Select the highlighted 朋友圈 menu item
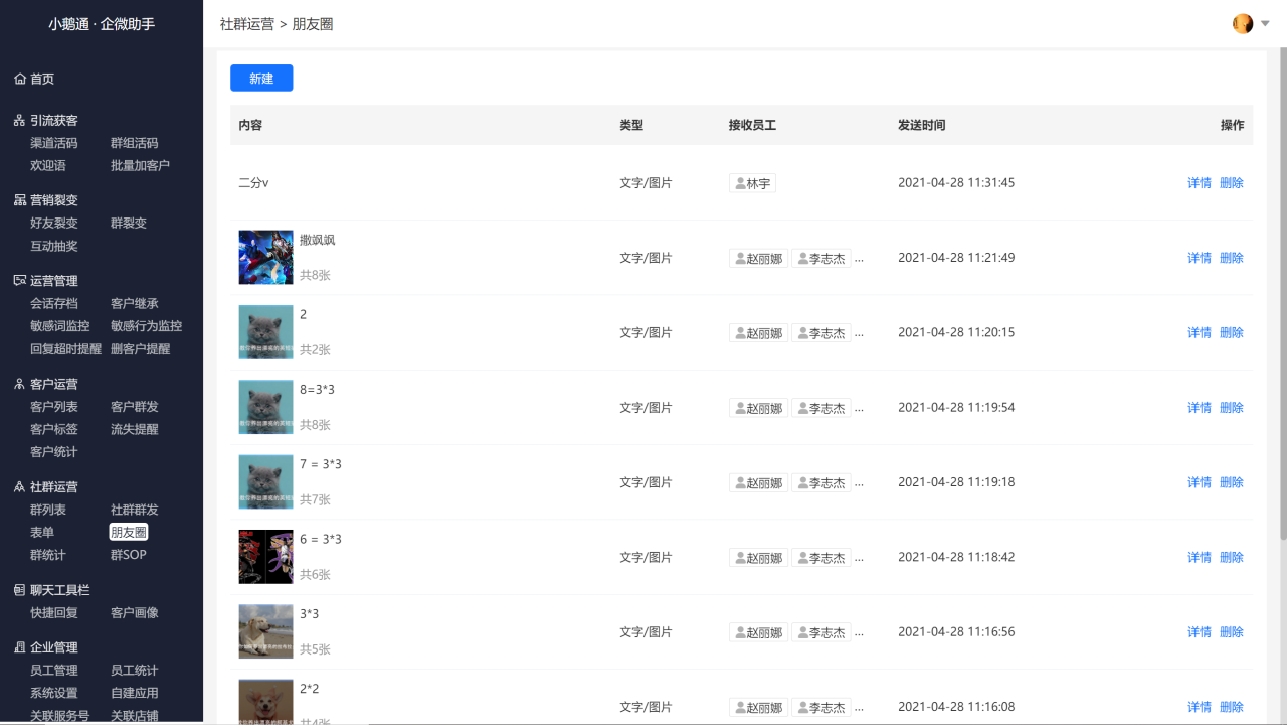 pos(129,532)
